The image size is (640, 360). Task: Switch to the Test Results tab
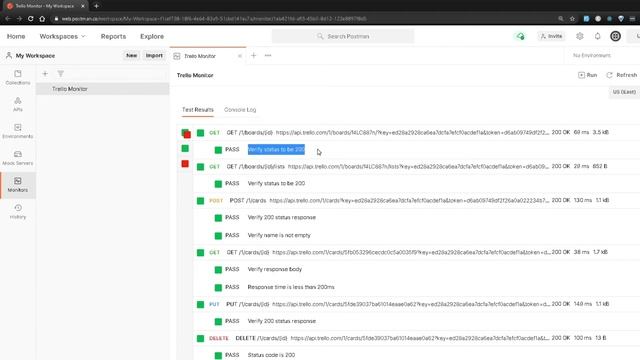click(198, 109)
